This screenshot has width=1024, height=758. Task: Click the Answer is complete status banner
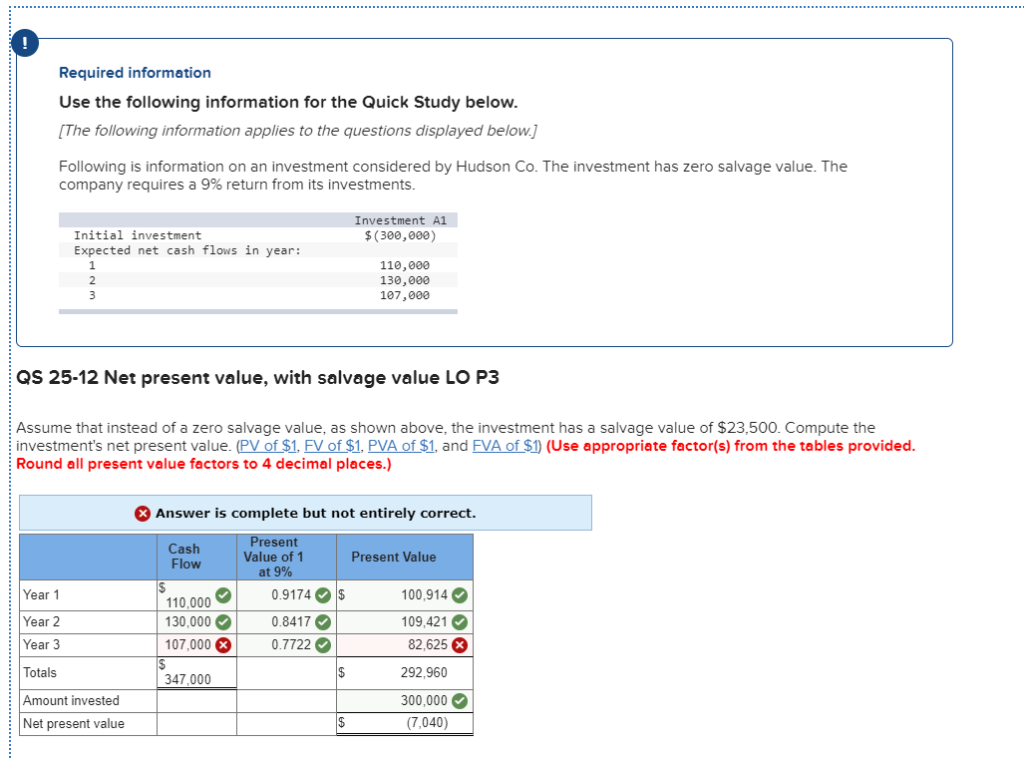pyautogui.click(x=330, y=512)
